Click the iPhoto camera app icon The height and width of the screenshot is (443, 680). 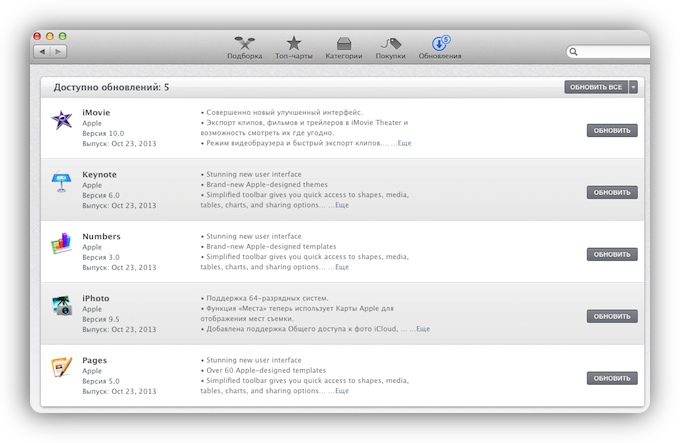point(62,305)
